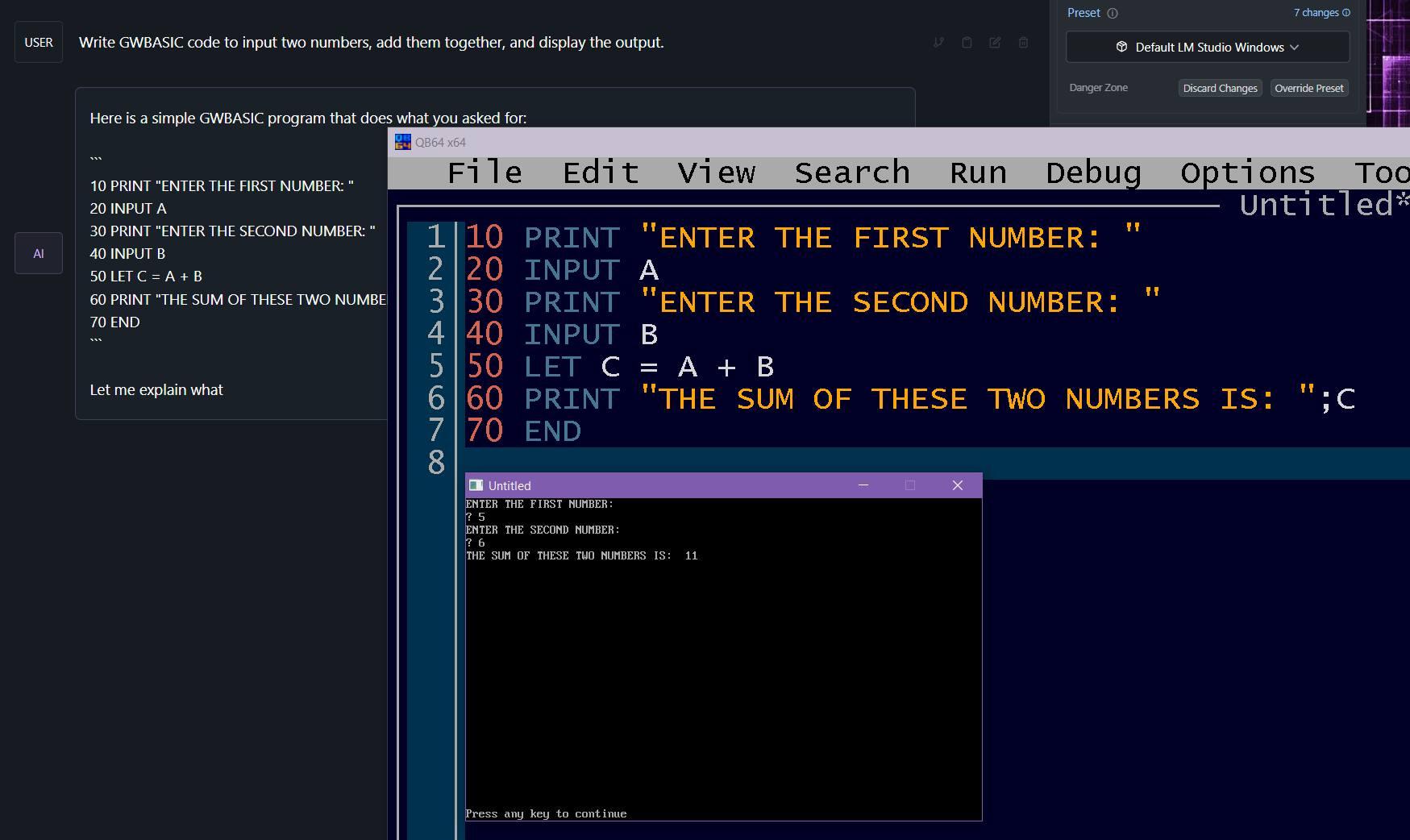This screenshot has width=1410, height=840.
Task: Click code line 60 PRINT THE SUM
Action: [911, 398]
